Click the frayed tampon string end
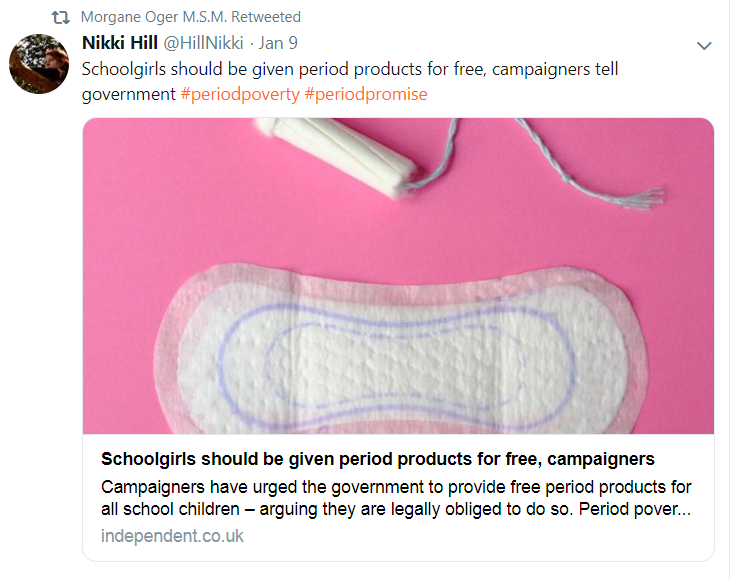This screenshot has height=580, width=730. tap(648, 197)
